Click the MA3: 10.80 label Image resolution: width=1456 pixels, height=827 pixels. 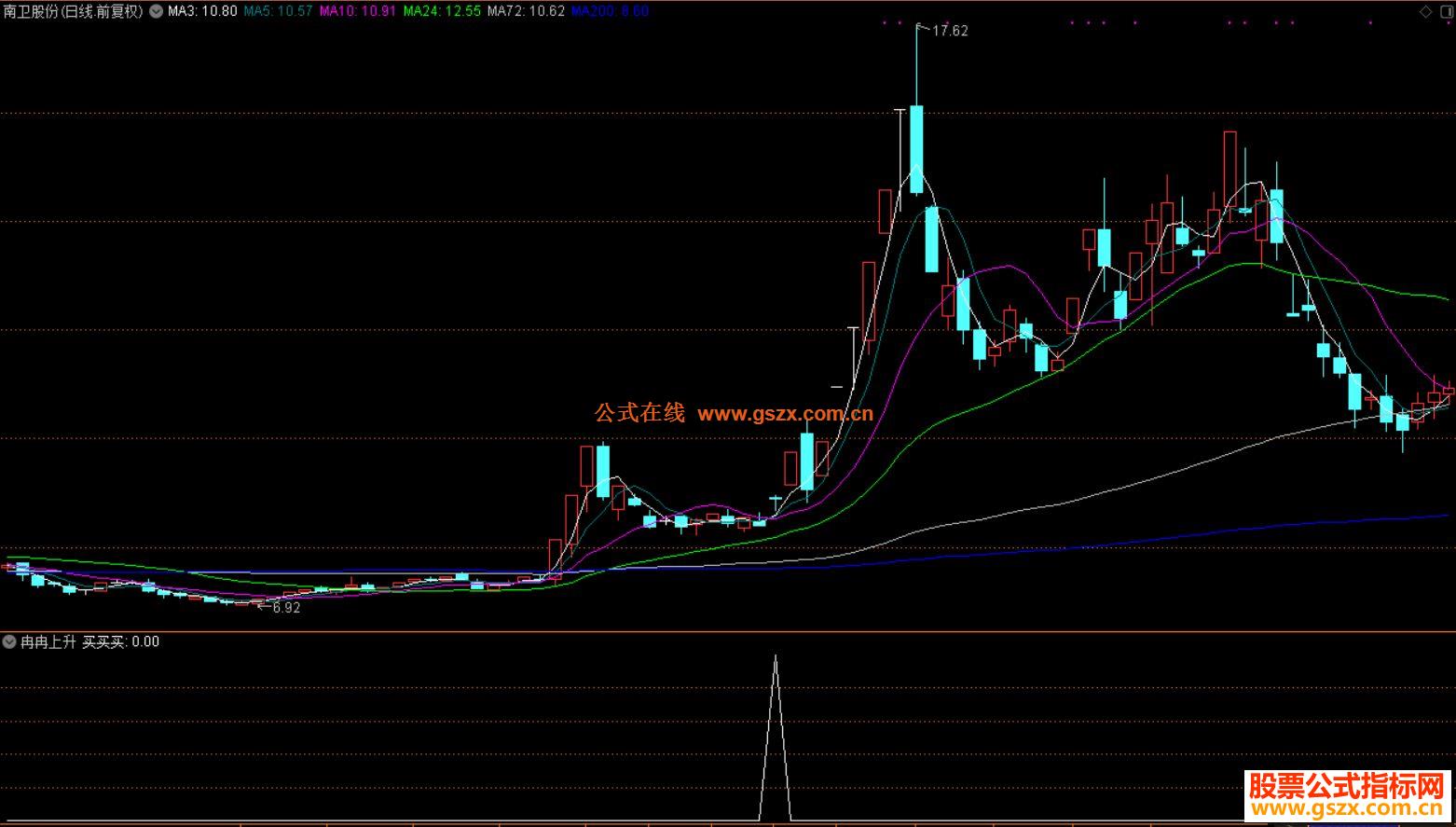tap(202, 11)
